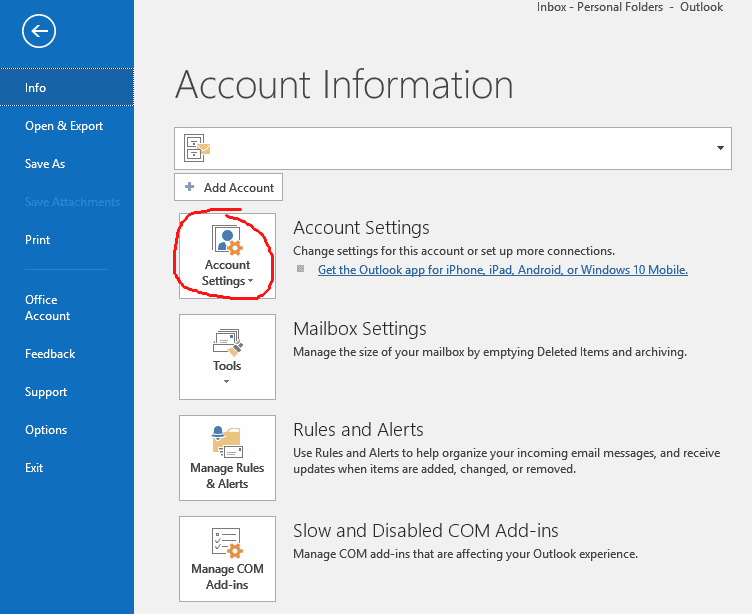This screenshot has height=614, width=752.
Task: Click 'Use Rules and Alerts to help organize' text
Action: pos(506,461)
